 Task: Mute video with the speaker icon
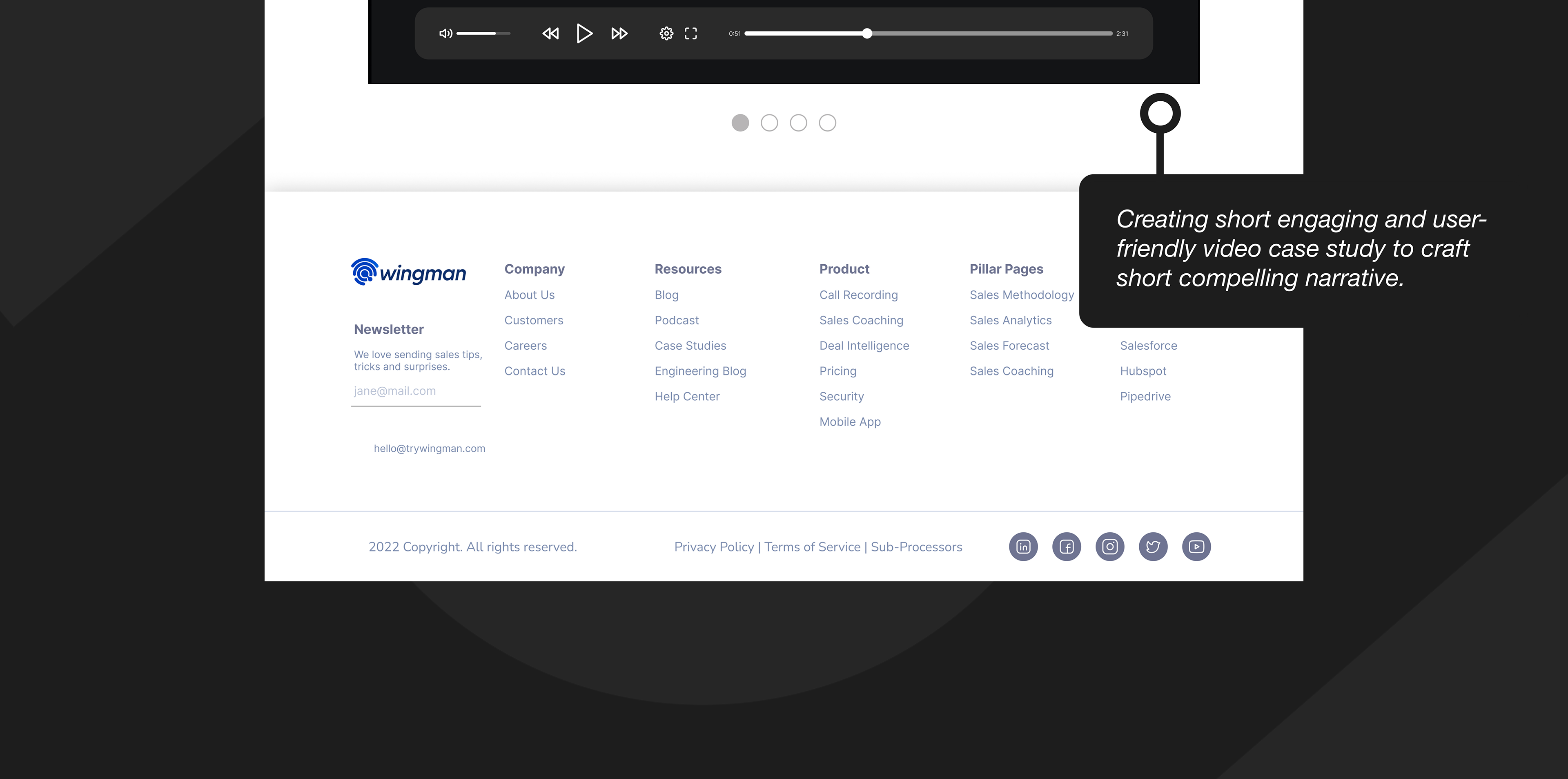(445, 33)
